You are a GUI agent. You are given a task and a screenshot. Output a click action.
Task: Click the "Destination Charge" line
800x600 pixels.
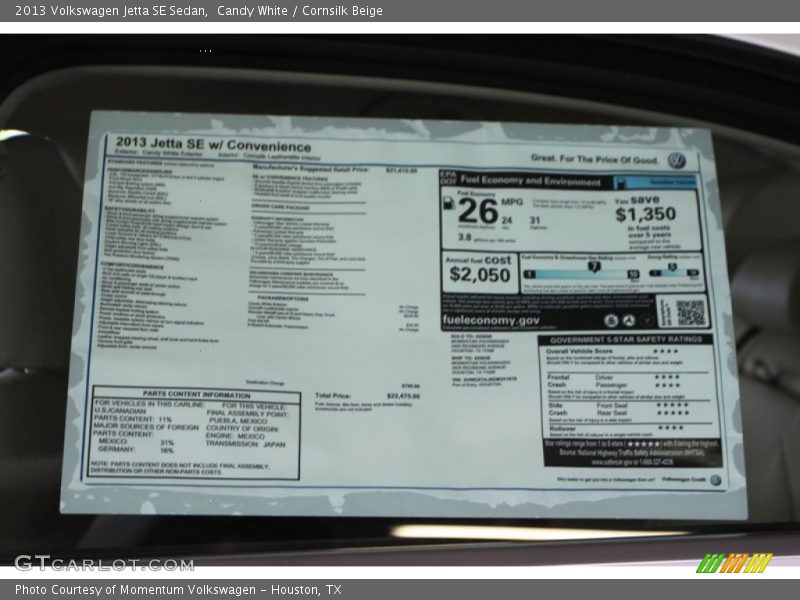[x=265, y=382]
